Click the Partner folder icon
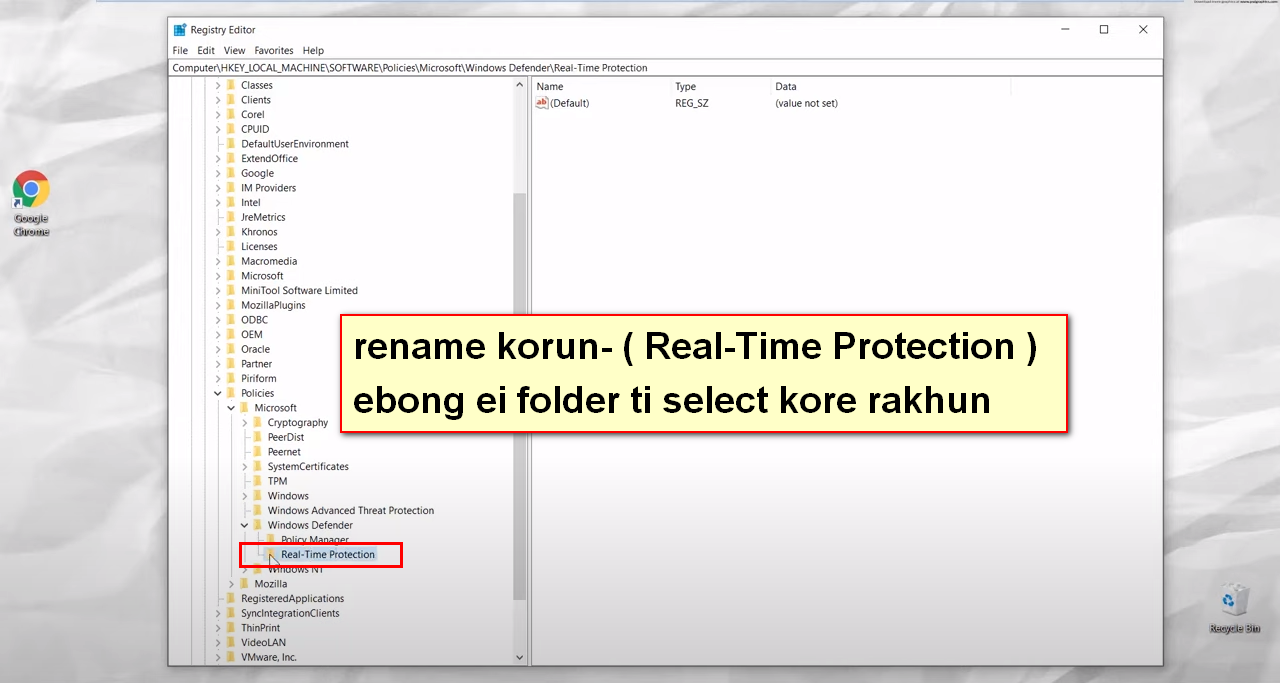The height and width of the screenshot is (683, 1280). [231, 364]
